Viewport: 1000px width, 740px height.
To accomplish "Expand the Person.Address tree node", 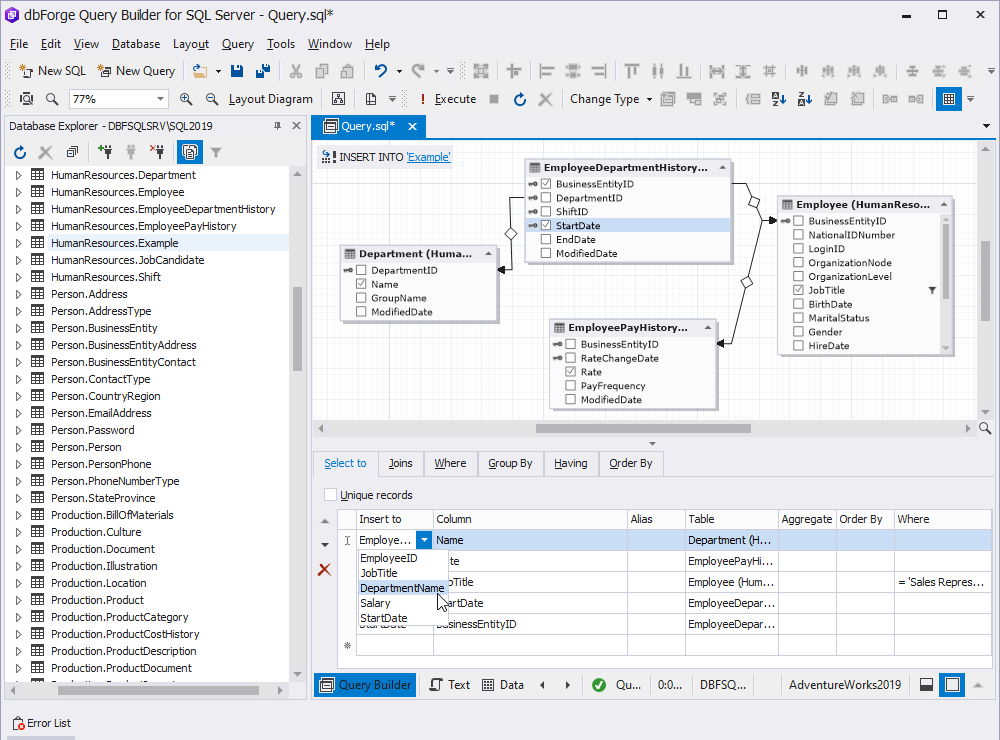I will tap(18, 294).
